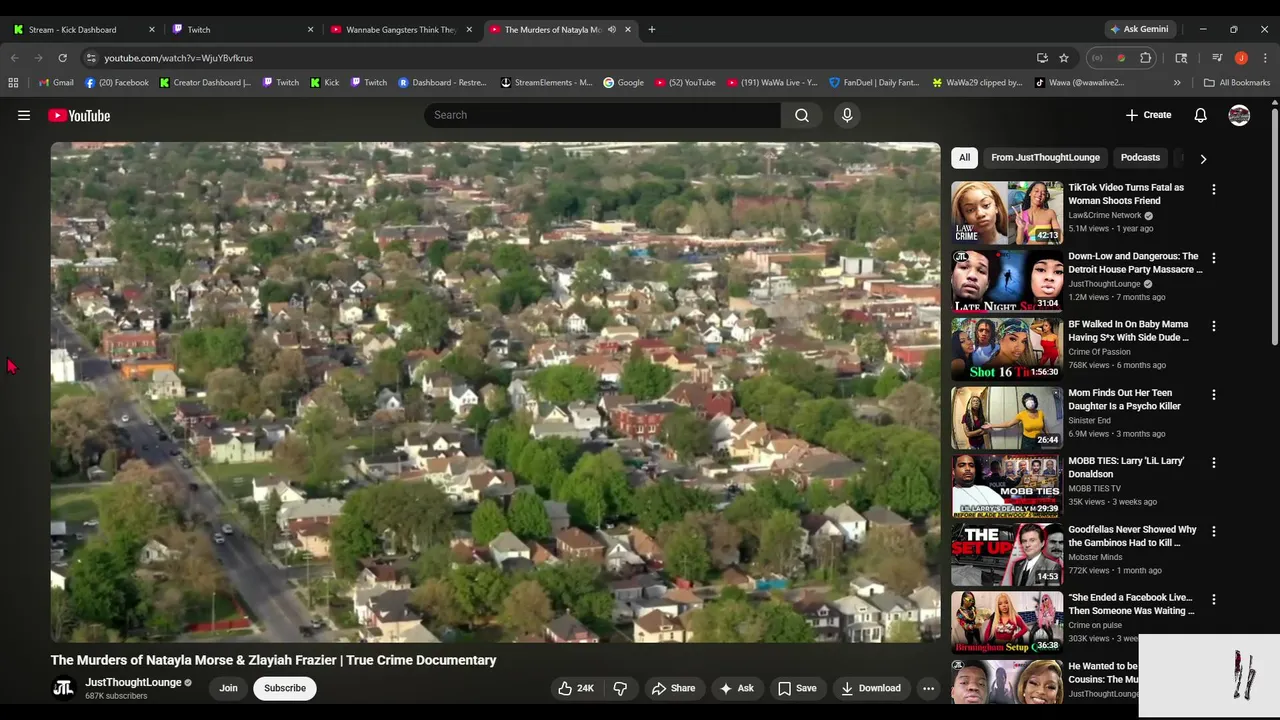Click the YouTube logo to go home
Viewport: 1280px width, 720px height.
coord(79,116)
